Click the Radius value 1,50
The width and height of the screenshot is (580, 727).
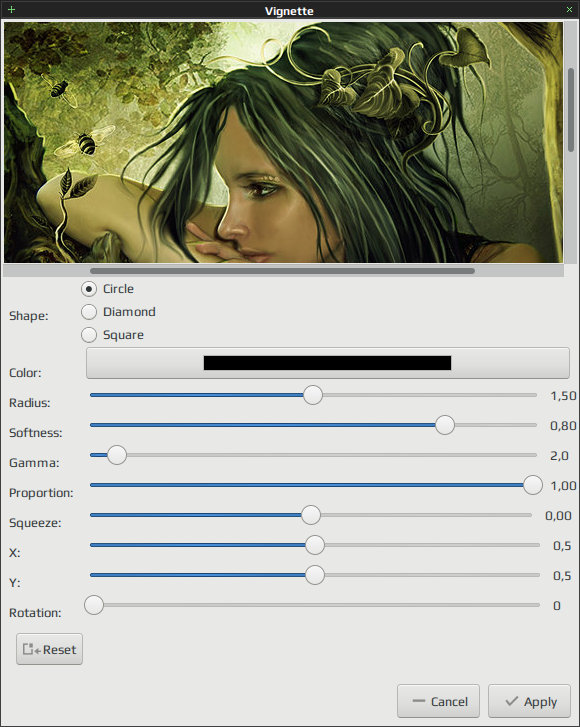coord(563,396)
